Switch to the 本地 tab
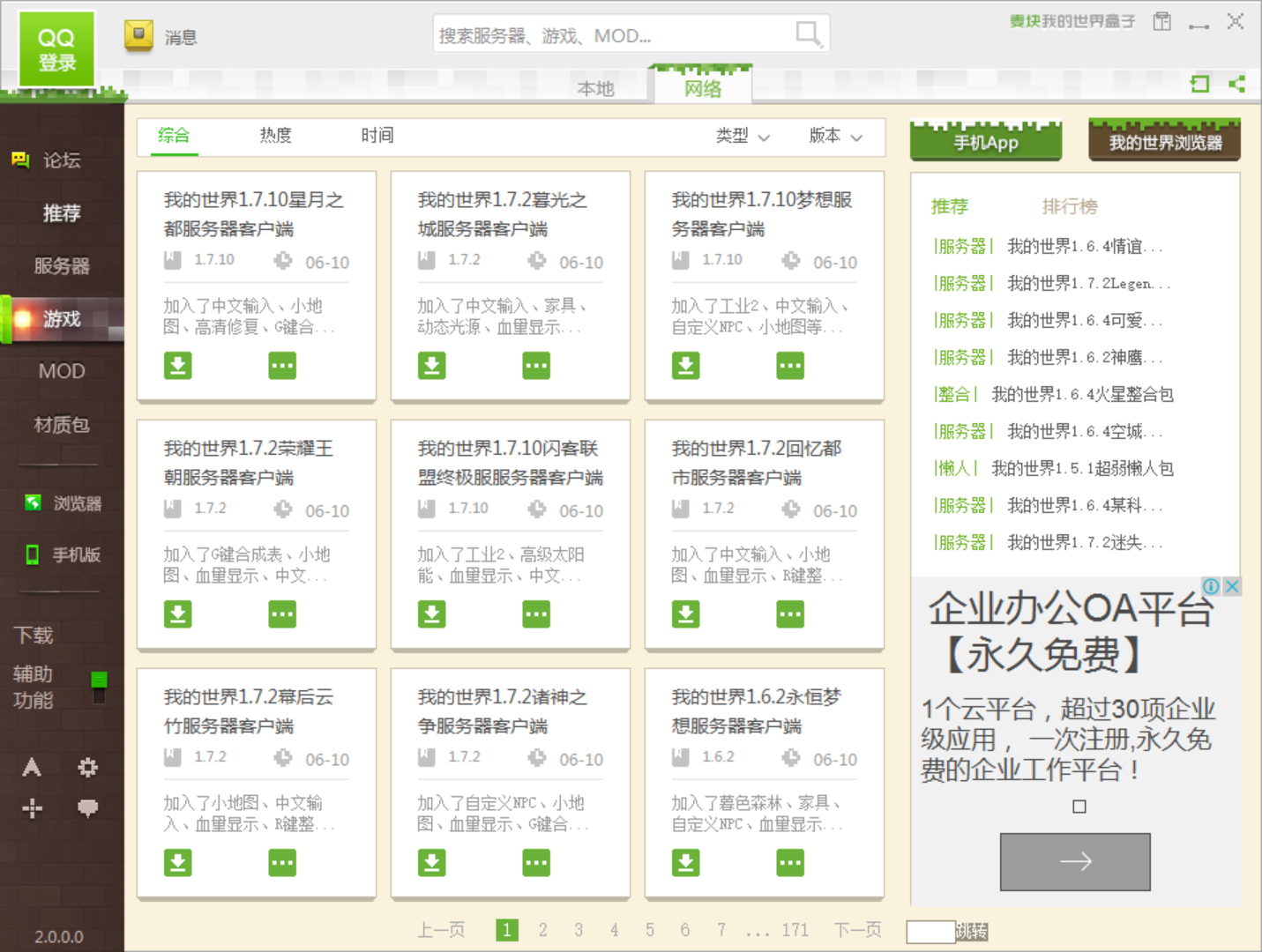Image resolution: width=1262 pixels, height=952 pixels. coord(595,88)
